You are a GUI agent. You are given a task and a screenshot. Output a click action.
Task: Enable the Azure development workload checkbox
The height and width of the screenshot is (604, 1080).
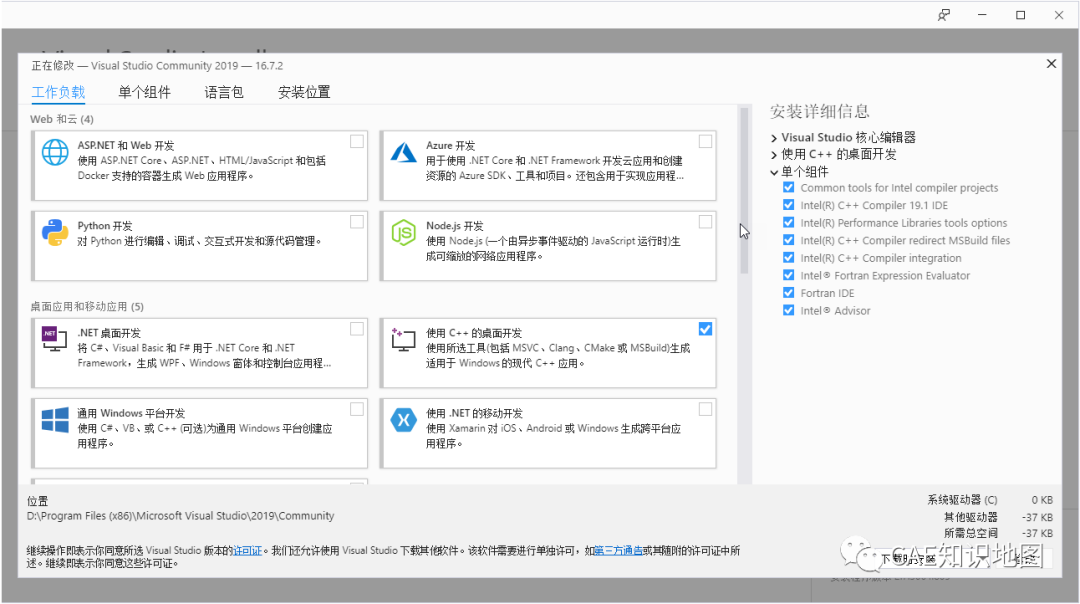[x=705, y=141]
